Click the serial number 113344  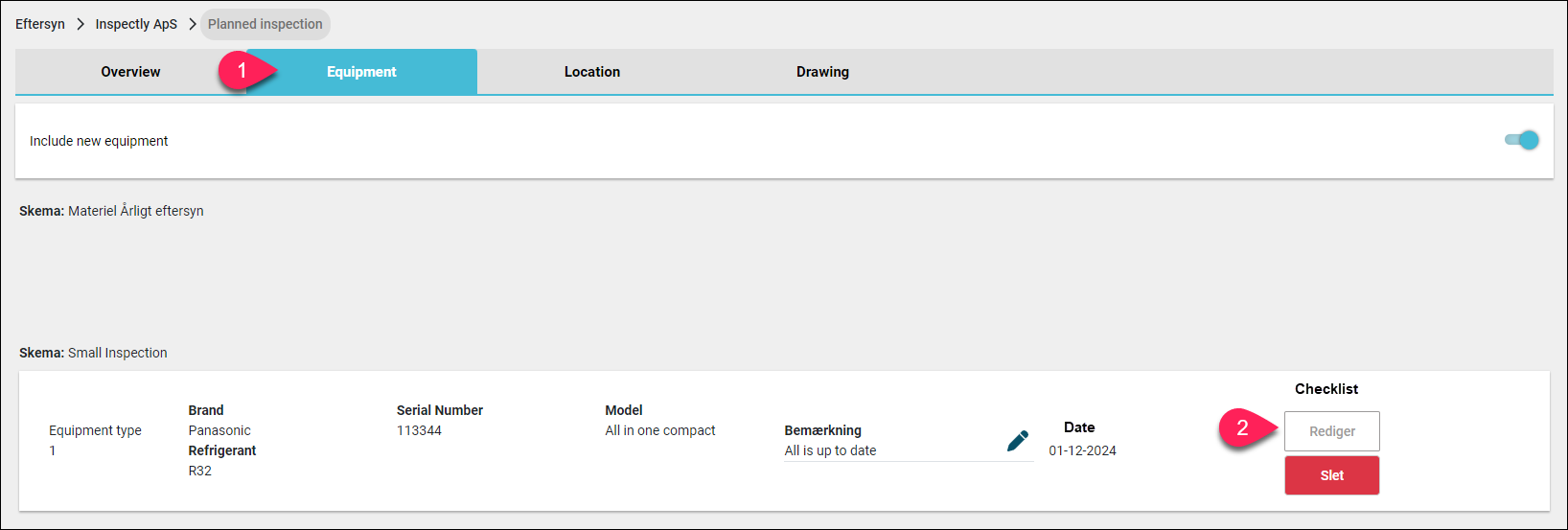pyautogui.click(x=419, y=430)
